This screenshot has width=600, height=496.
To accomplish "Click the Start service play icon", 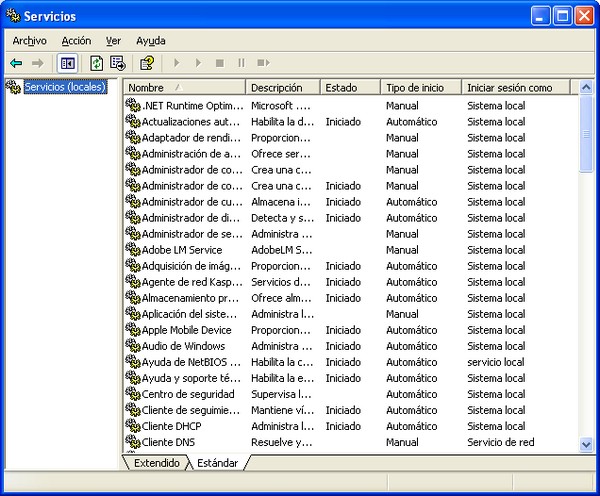I will [x=176, y=63].
